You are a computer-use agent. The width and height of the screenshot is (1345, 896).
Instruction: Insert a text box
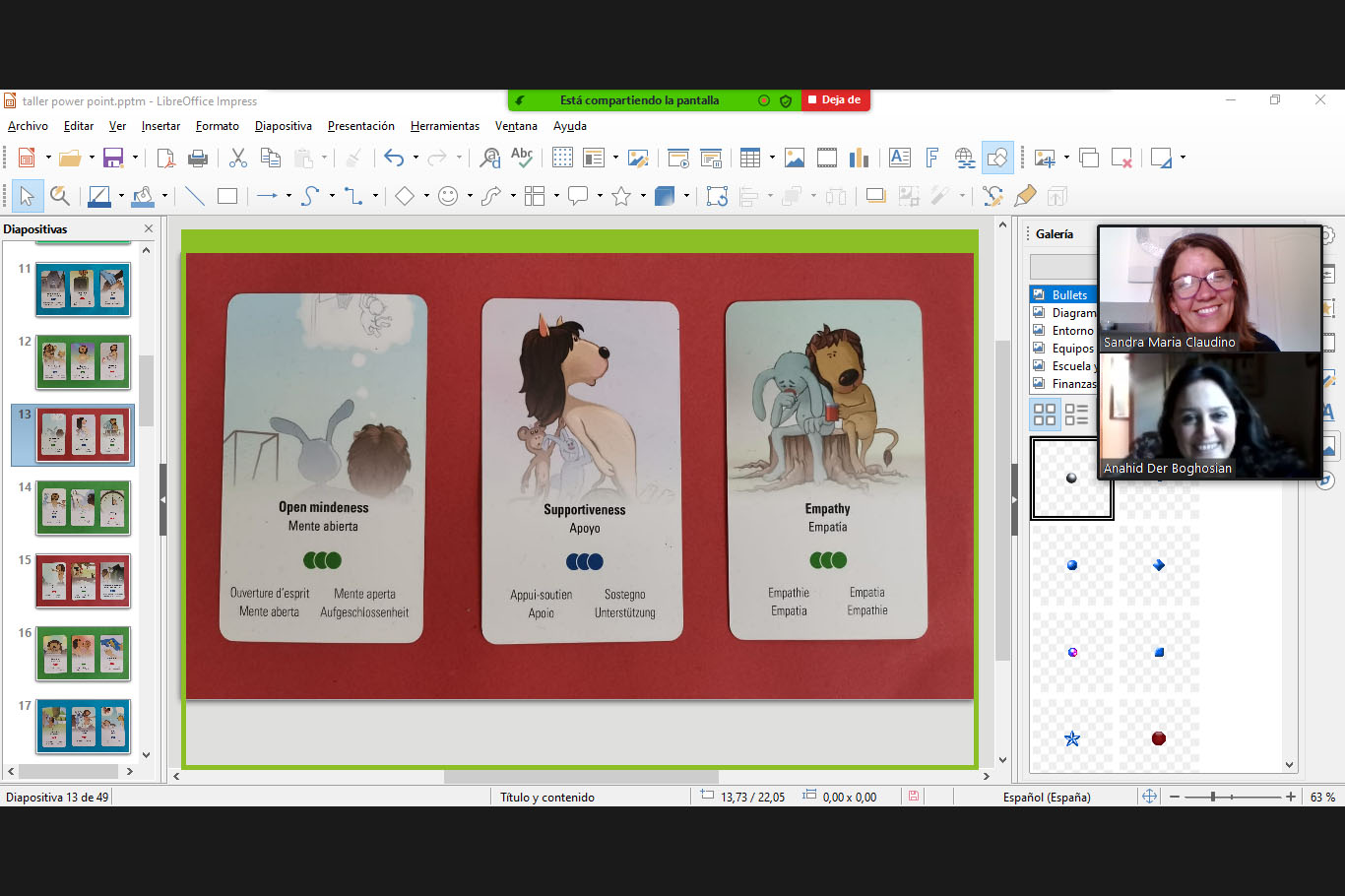pyautogui.click(x=900, y=158)
